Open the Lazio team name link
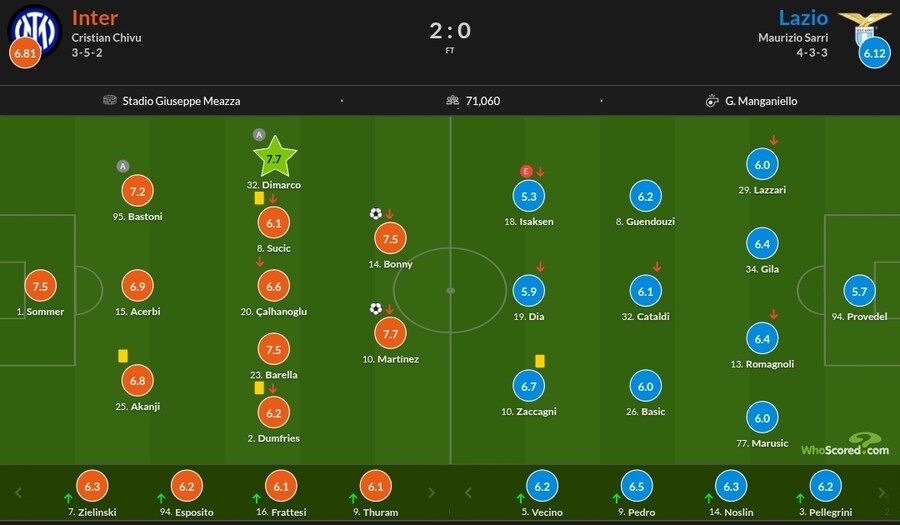 point(804,18)
